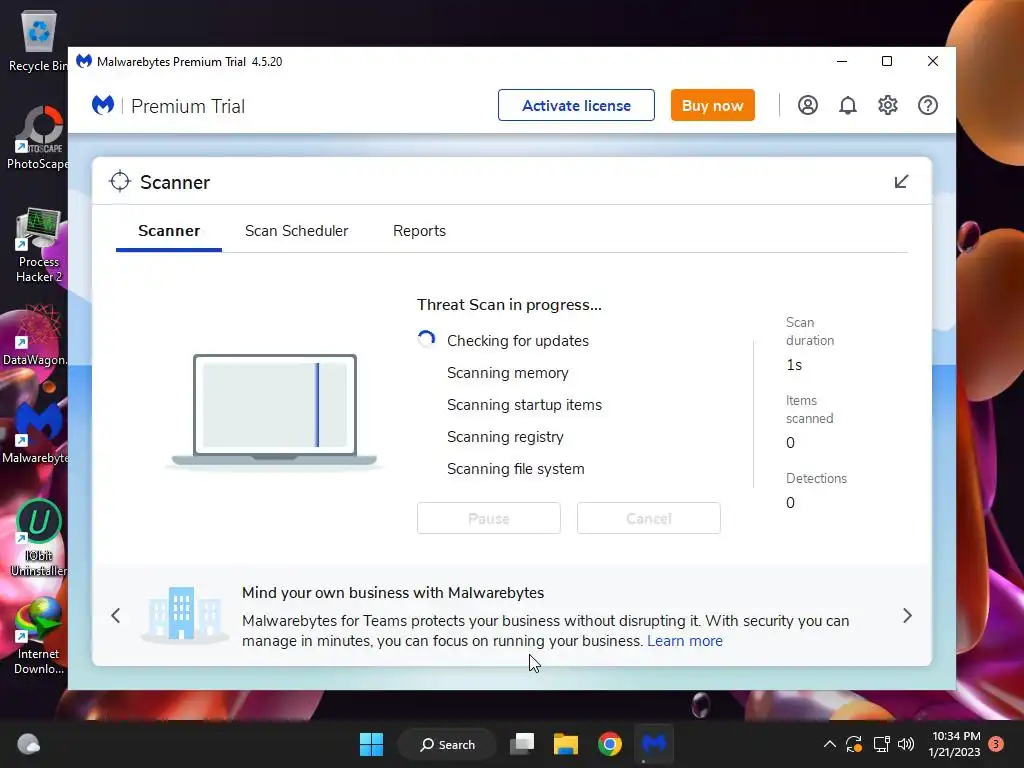
Task: Click the laptop scan illustration
Action: point(274,410)
